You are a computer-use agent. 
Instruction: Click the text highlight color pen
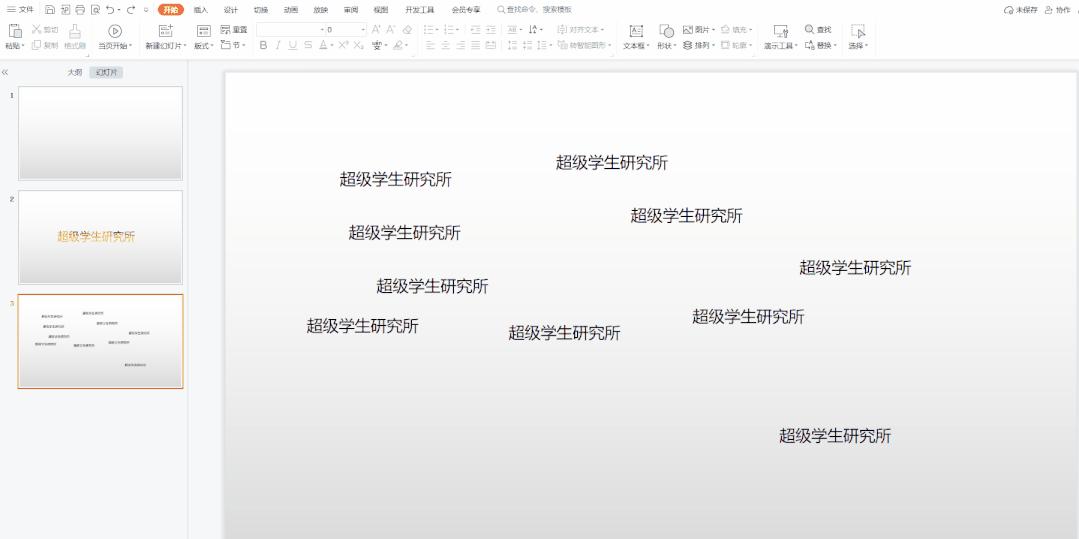(398, 45)
